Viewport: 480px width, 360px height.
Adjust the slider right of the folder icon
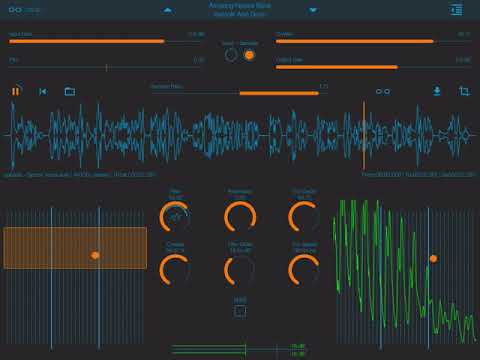[x=239, y=93]
